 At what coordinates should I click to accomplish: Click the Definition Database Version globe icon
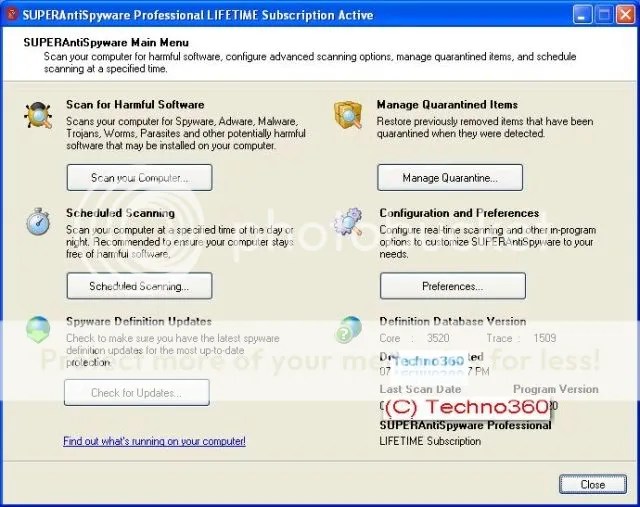point(348,329)
